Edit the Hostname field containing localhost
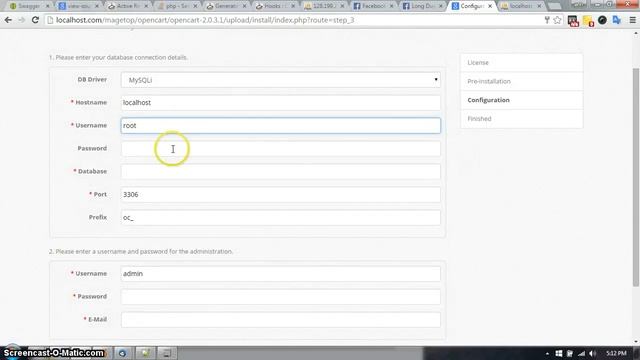The height and width of the screenshot is (360, 640). [x=280, y=102]
